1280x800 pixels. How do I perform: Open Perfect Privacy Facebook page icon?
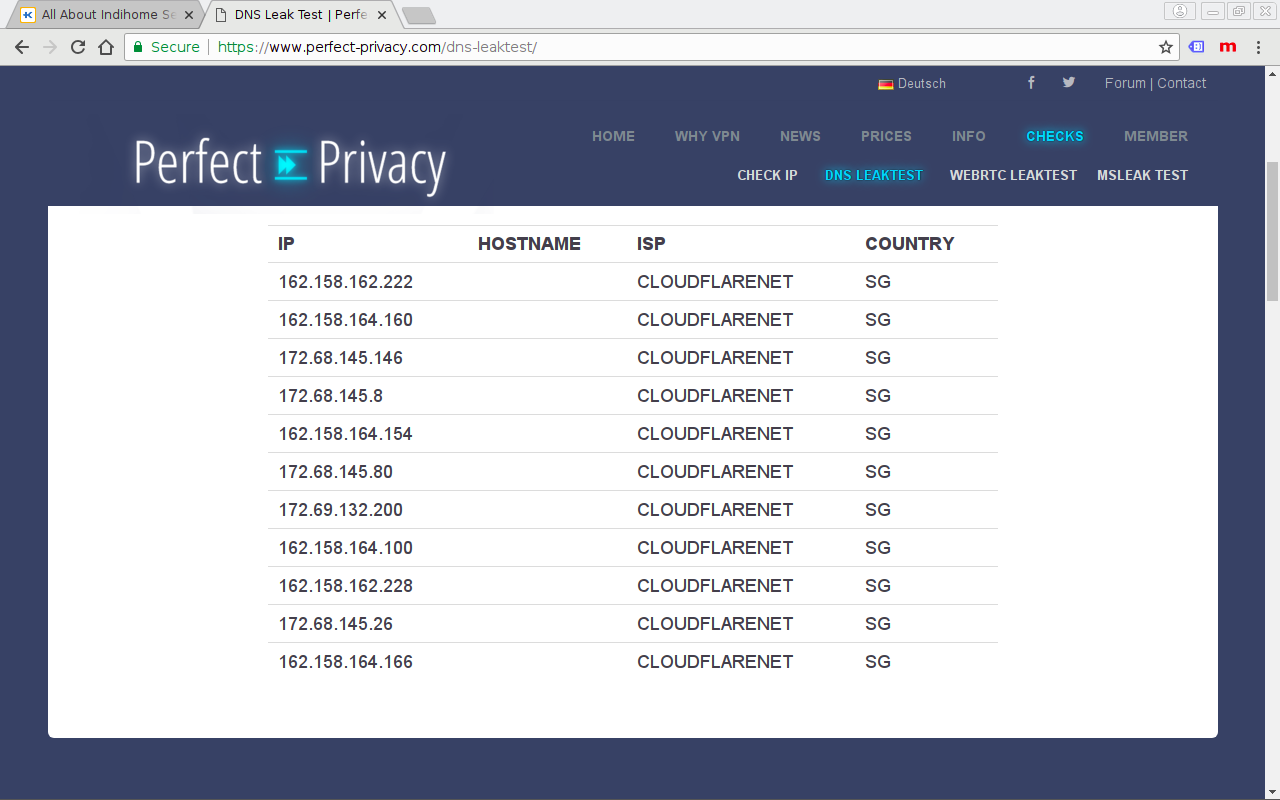[1031, 83]
